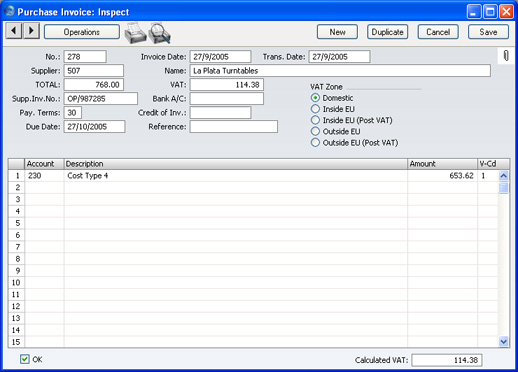The width and height of the screenshot is (518, 372).
Task: Click the Calculated VAT field
Action: [x=447, y=360]
